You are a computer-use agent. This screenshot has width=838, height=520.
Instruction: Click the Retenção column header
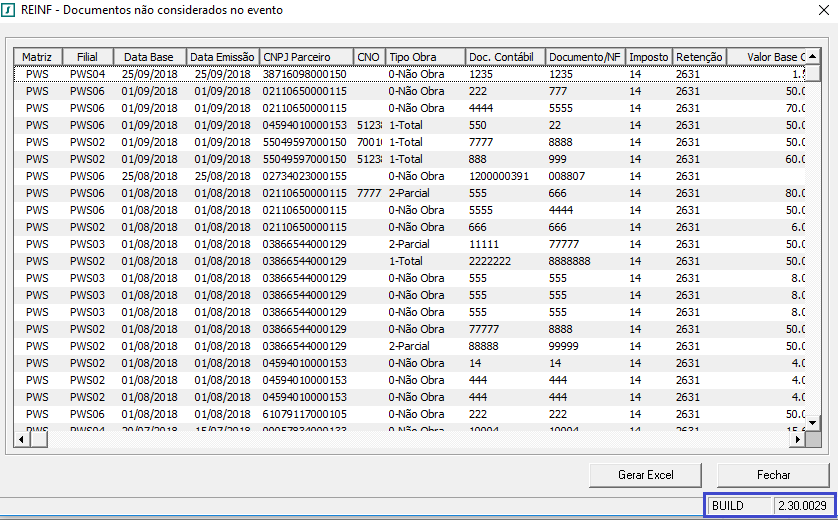699,57
